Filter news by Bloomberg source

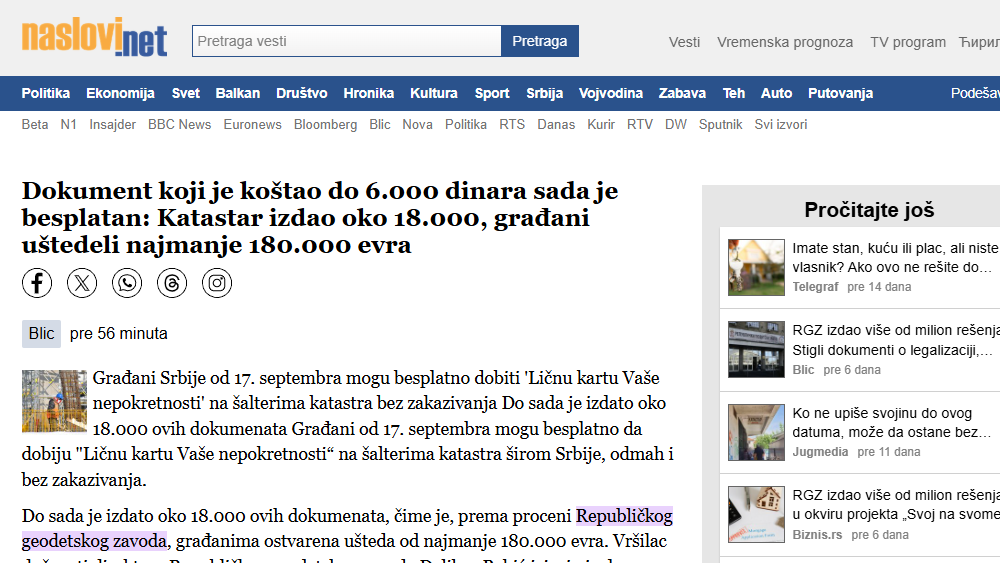325,124
